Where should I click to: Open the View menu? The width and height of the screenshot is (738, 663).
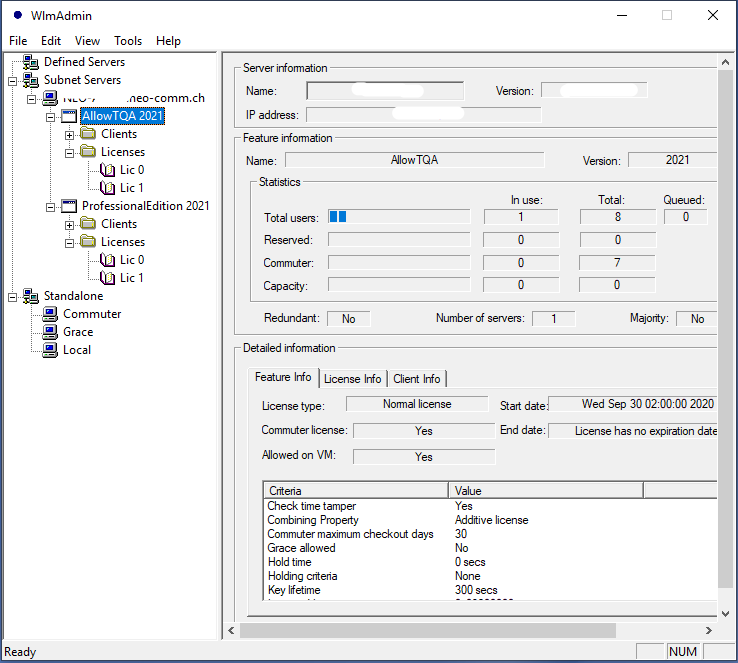coord(88,41)
